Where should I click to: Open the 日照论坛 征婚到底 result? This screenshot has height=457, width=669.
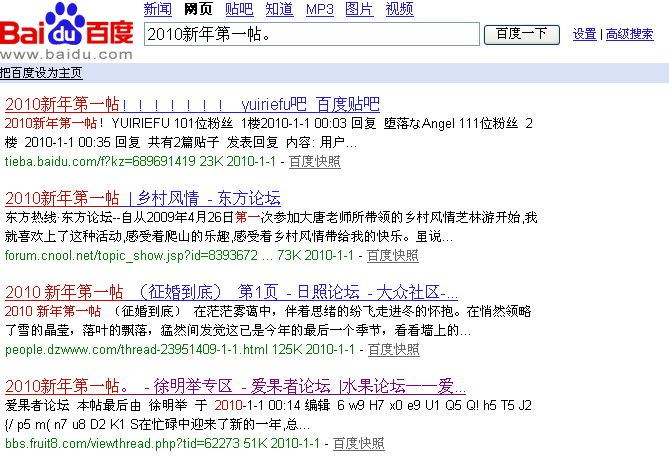click(231, 292)
